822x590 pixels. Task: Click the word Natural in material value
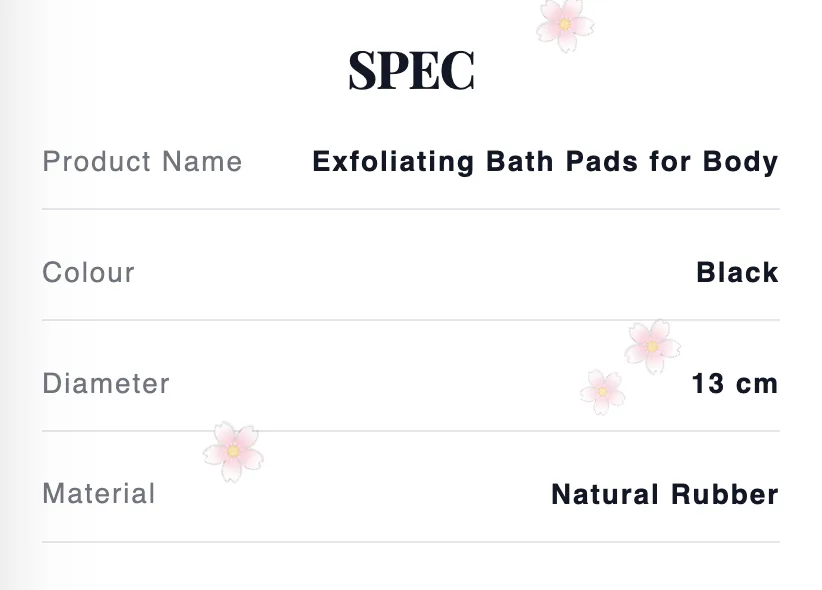tap(605, 495)
